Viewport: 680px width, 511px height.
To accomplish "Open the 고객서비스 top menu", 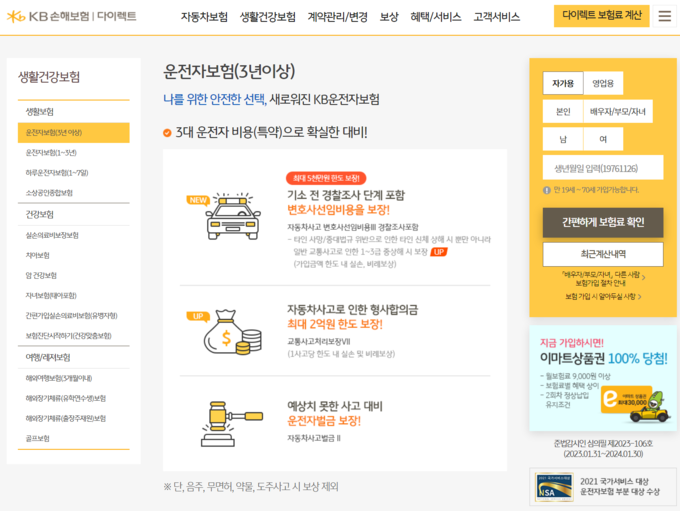I will pos(497,17).
